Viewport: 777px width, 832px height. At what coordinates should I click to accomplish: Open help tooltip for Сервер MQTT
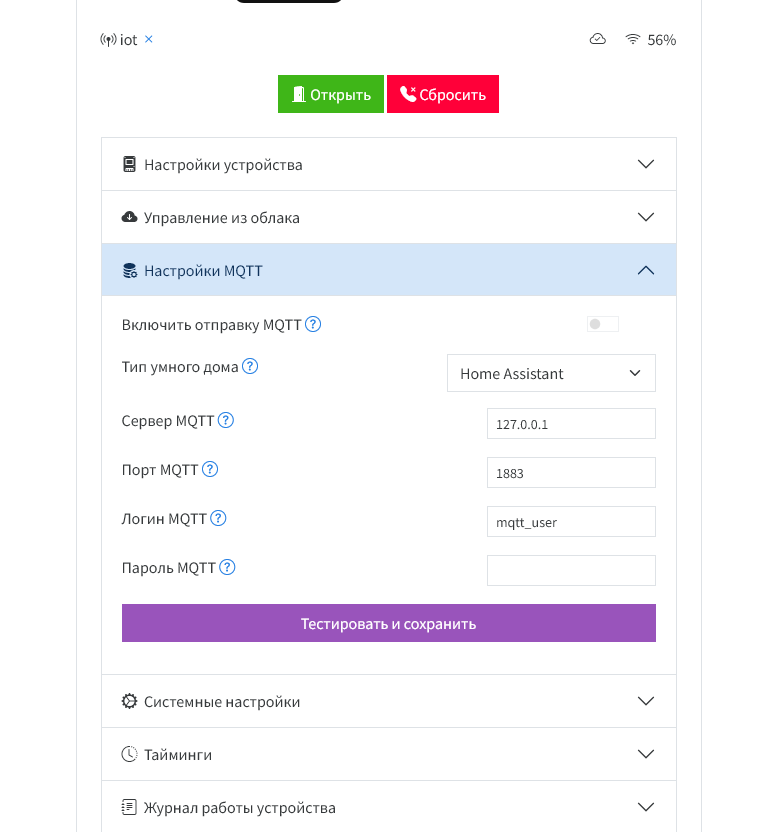point(226,420)
